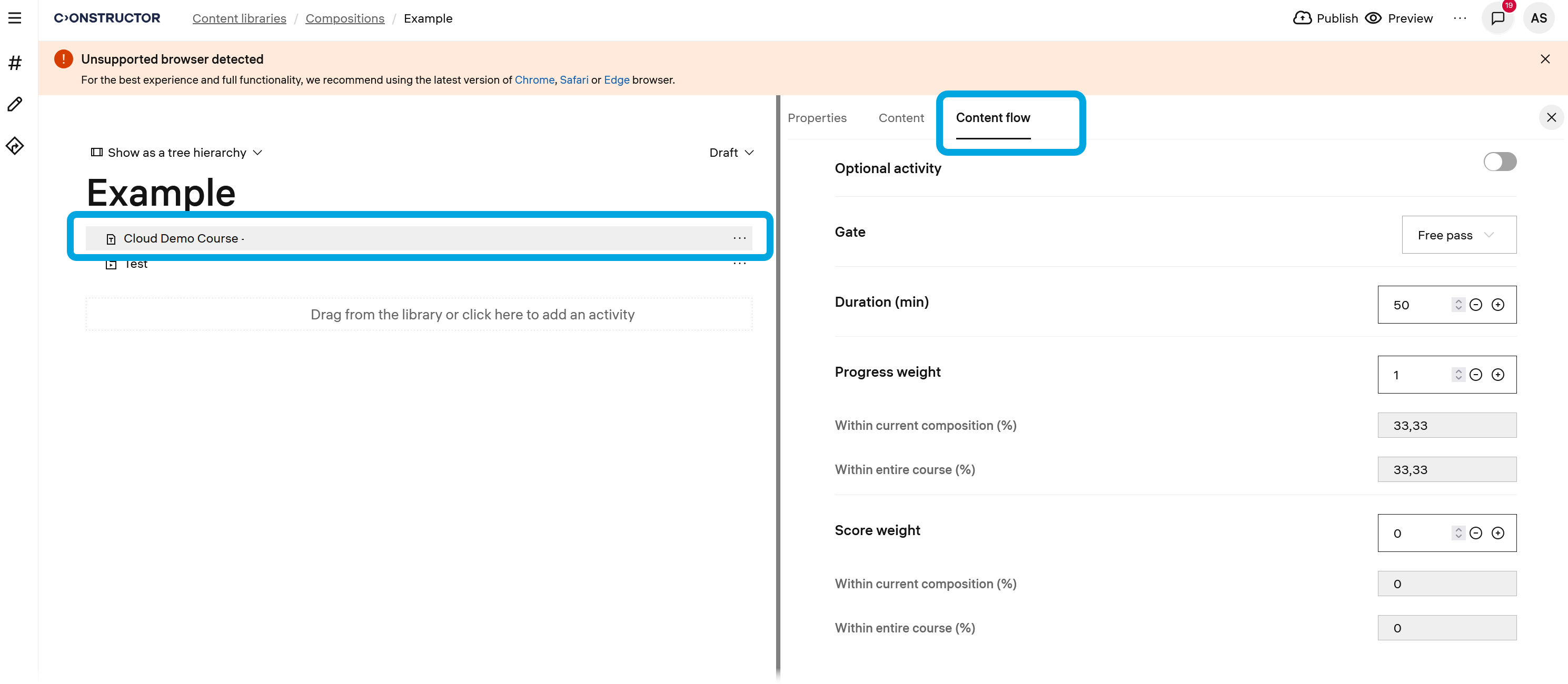Increase Duration with the plus icon
The image size is (1568, 684).
click(1497, 305)
